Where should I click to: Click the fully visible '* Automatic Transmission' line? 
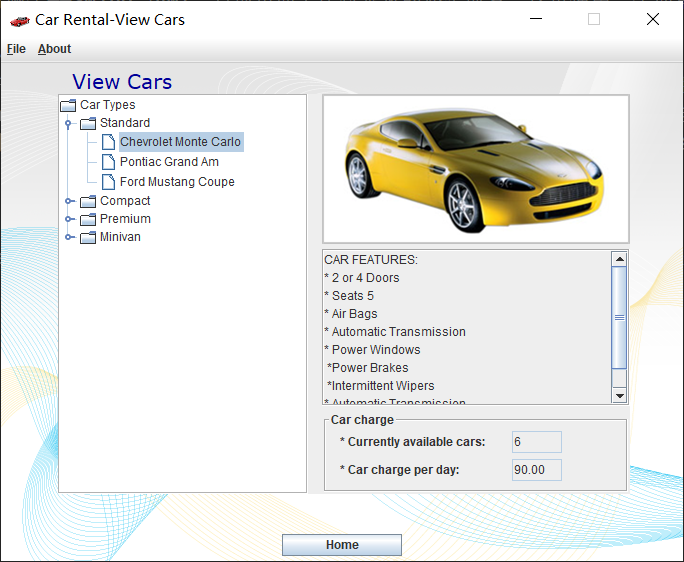[395, 332]
